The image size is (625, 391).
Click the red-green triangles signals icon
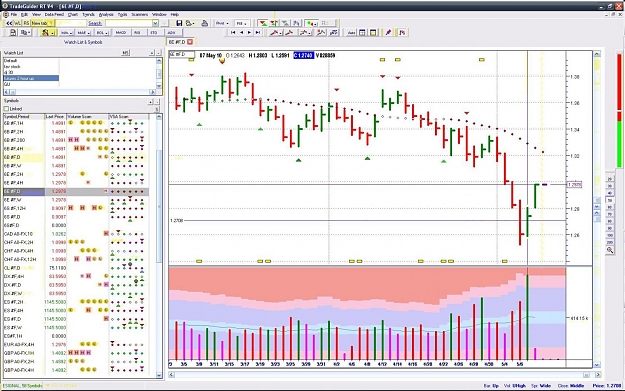[263, 24]
